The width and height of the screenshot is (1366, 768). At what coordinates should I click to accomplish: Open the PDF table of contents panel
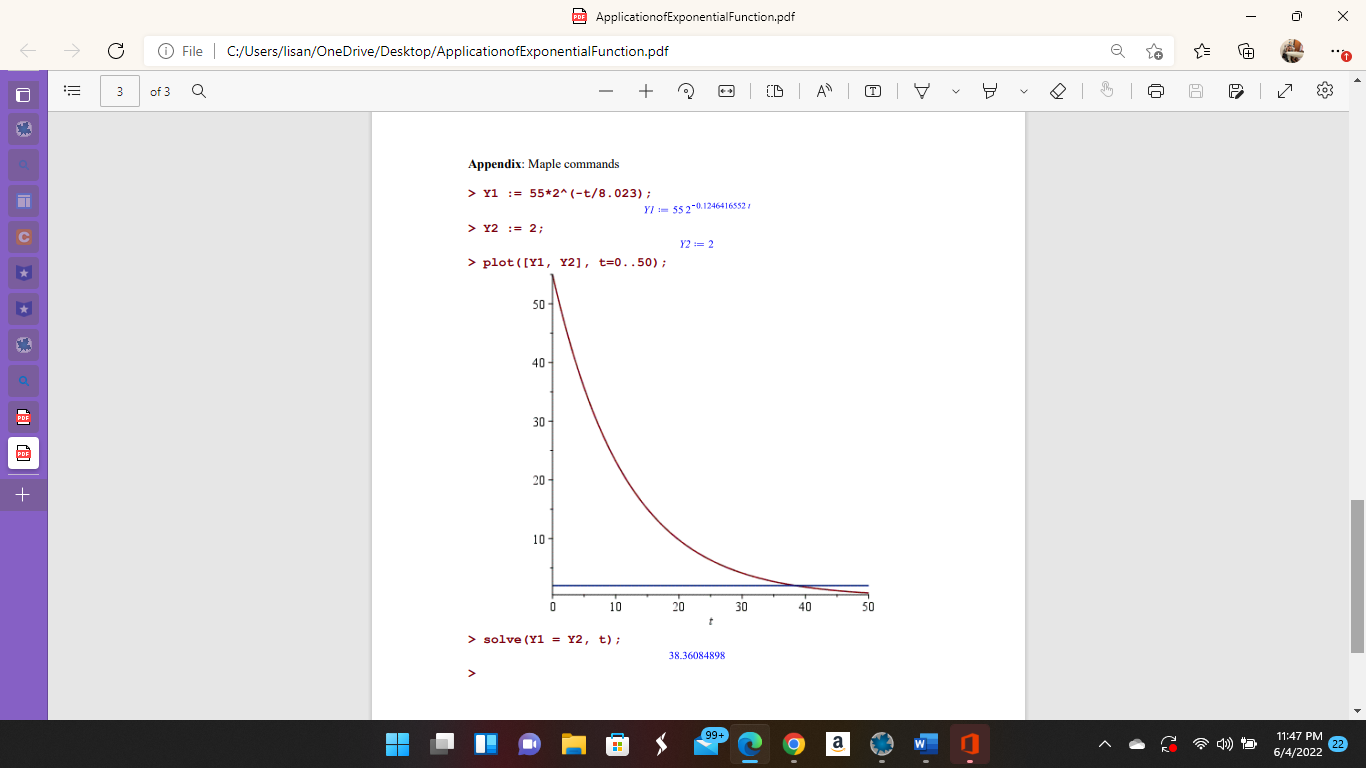click(x=71, y=91)
